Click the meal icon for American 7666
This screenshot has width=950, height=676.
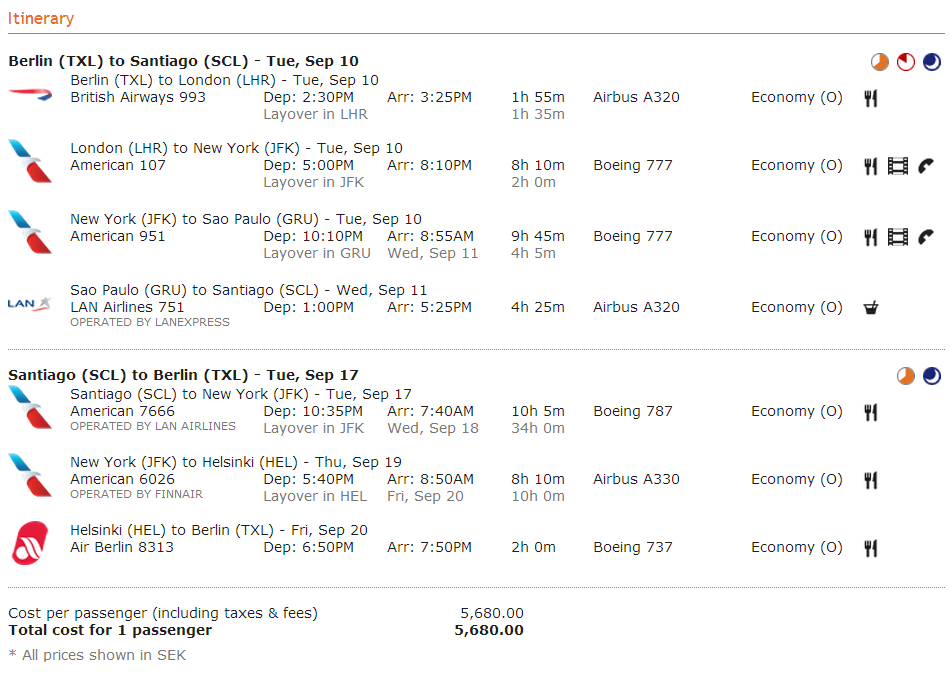(870, 412)
